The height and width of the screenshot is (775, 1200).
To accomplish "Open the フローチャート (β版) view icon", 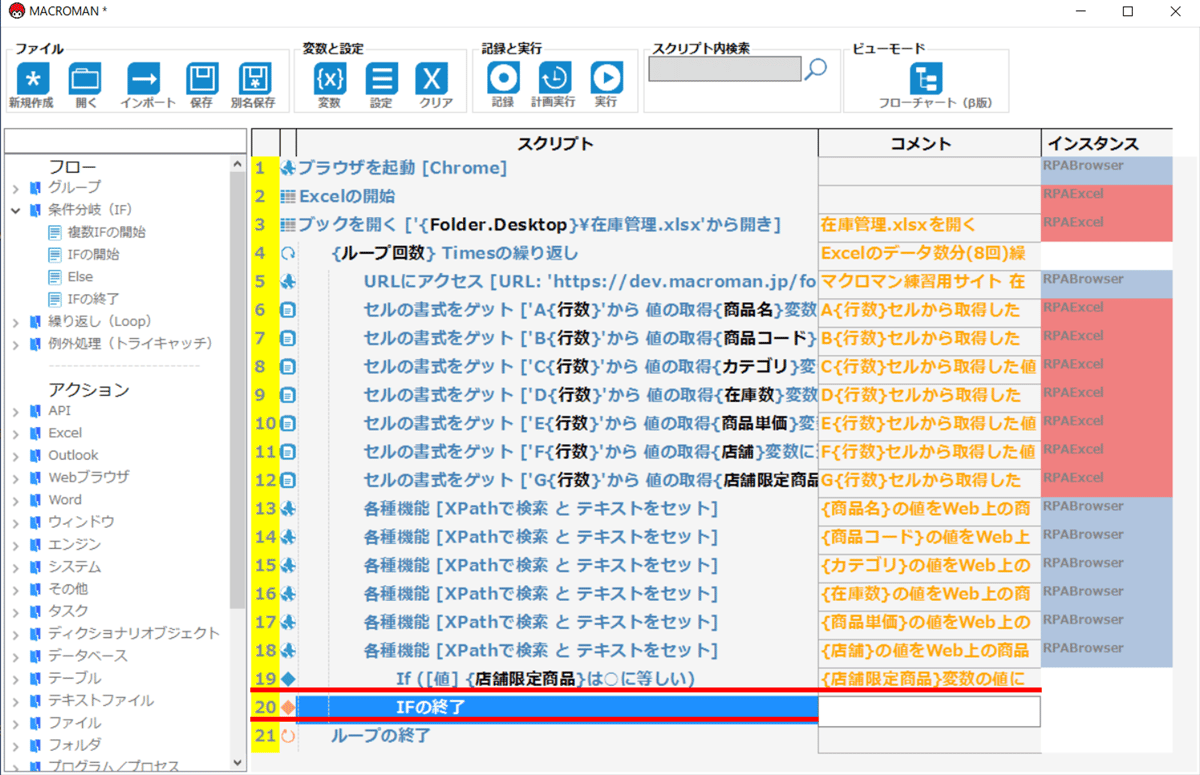I will click(x=926, y=78).
